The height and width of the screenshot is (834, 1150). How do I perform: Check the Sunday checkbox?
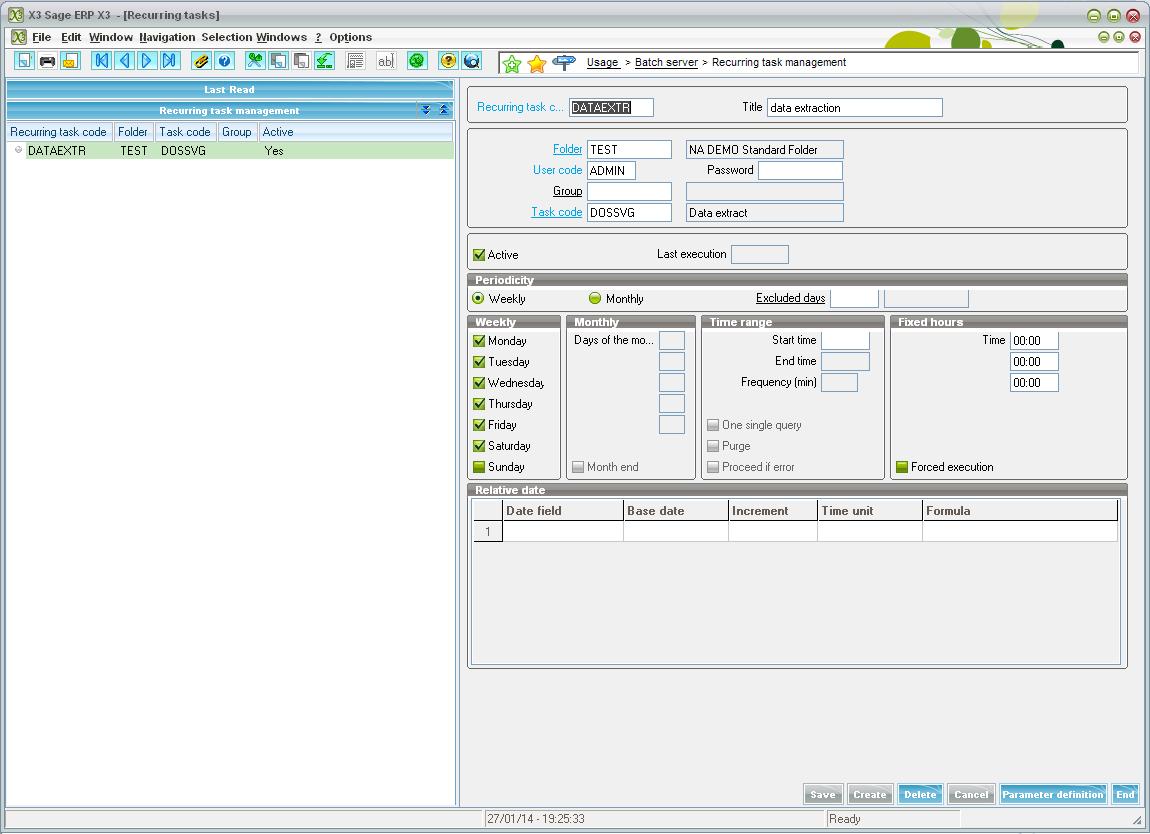(x=479, y=467)
